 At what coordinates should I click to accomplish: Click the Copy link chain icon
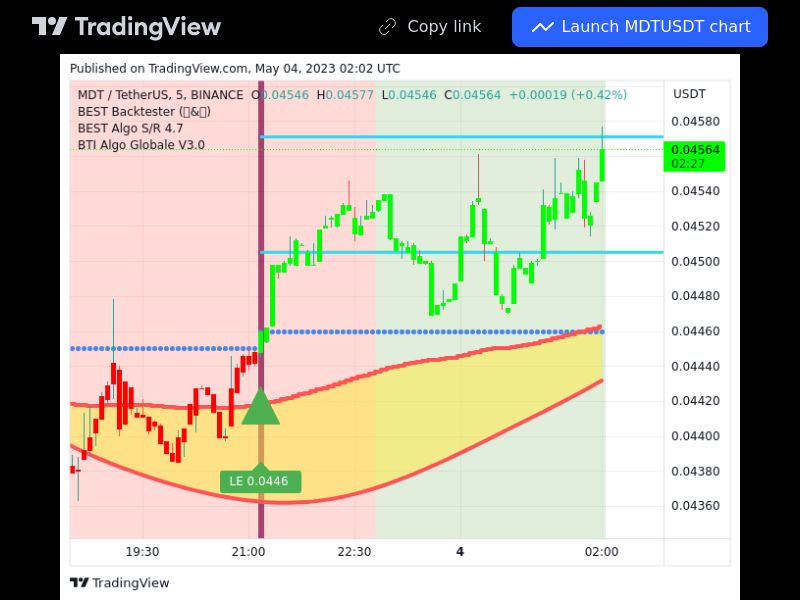pos(387,27)
